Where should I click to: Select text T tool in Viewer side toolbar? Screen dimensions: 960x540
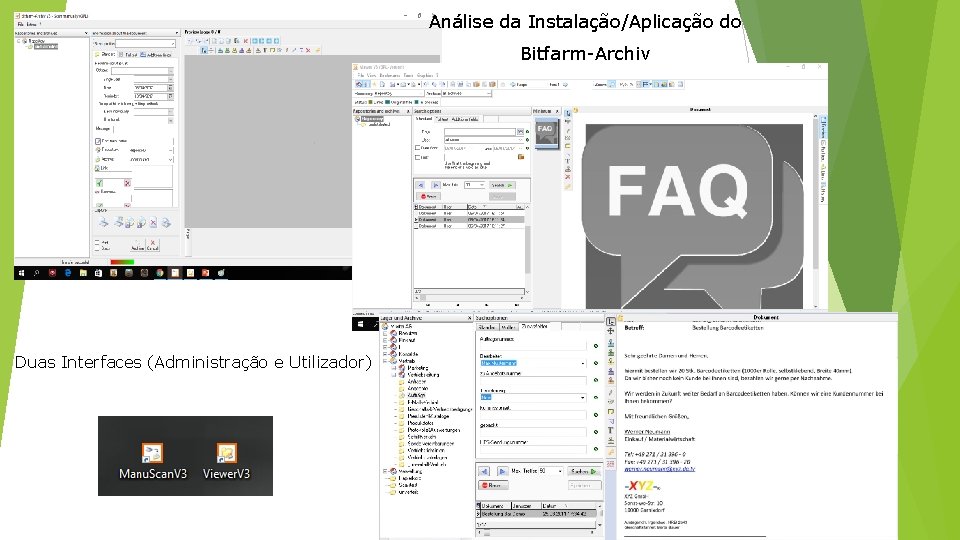coord(568,161)
